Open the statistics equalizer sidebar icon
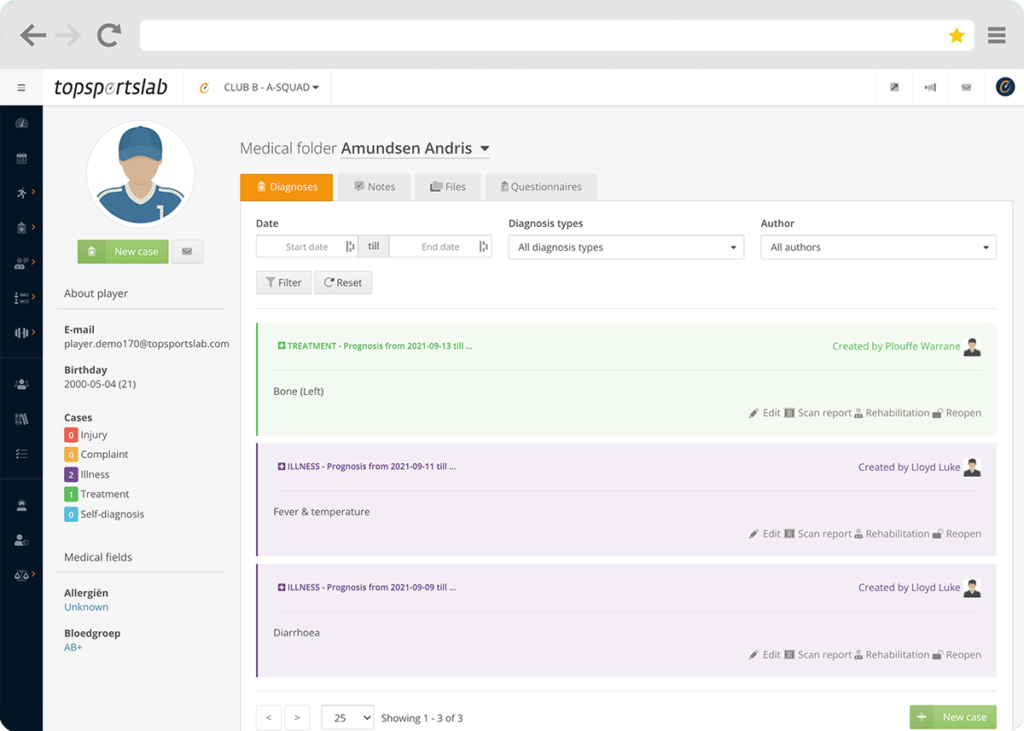This screenshot has width=1024, height=731. [21, 332]
